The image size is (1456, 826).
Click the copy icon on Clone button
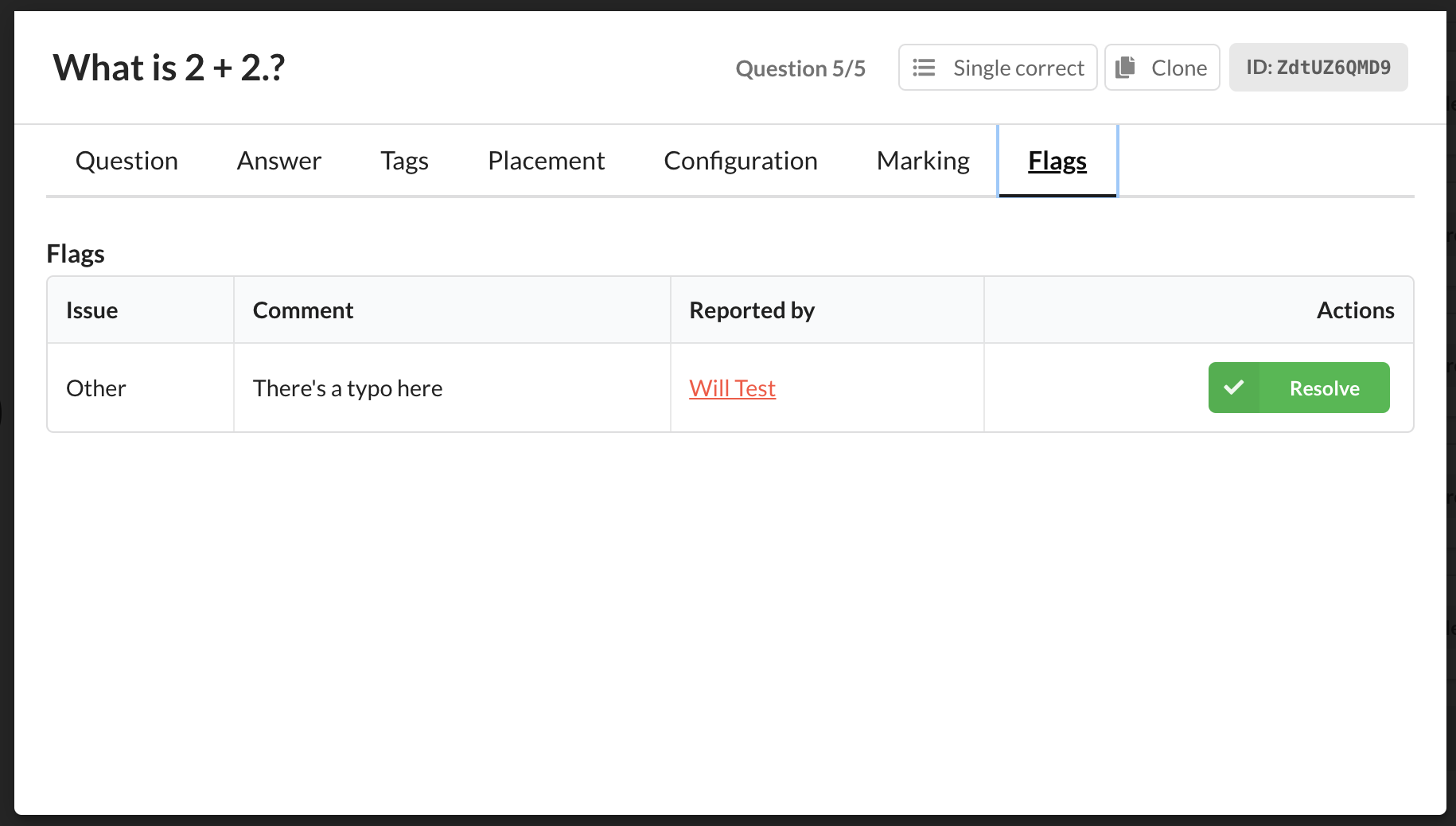tap(1125, 68)
